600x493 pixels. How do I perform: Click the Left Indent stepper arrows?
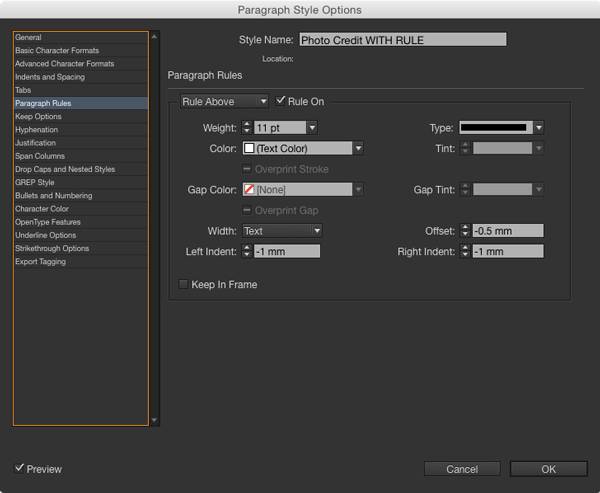(x=247, y=251)
